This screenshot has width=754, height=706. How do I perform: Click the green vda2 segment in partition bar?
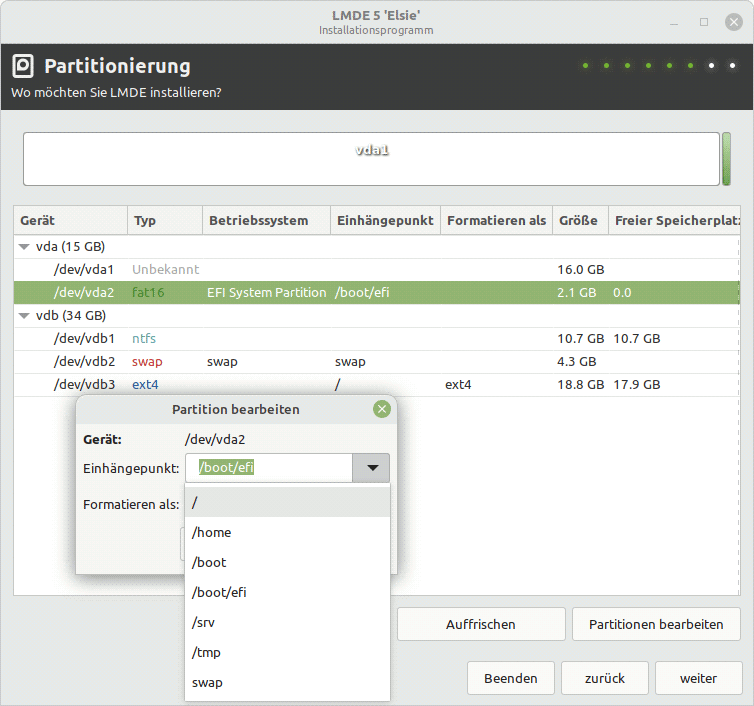click(x=726, y=159)
